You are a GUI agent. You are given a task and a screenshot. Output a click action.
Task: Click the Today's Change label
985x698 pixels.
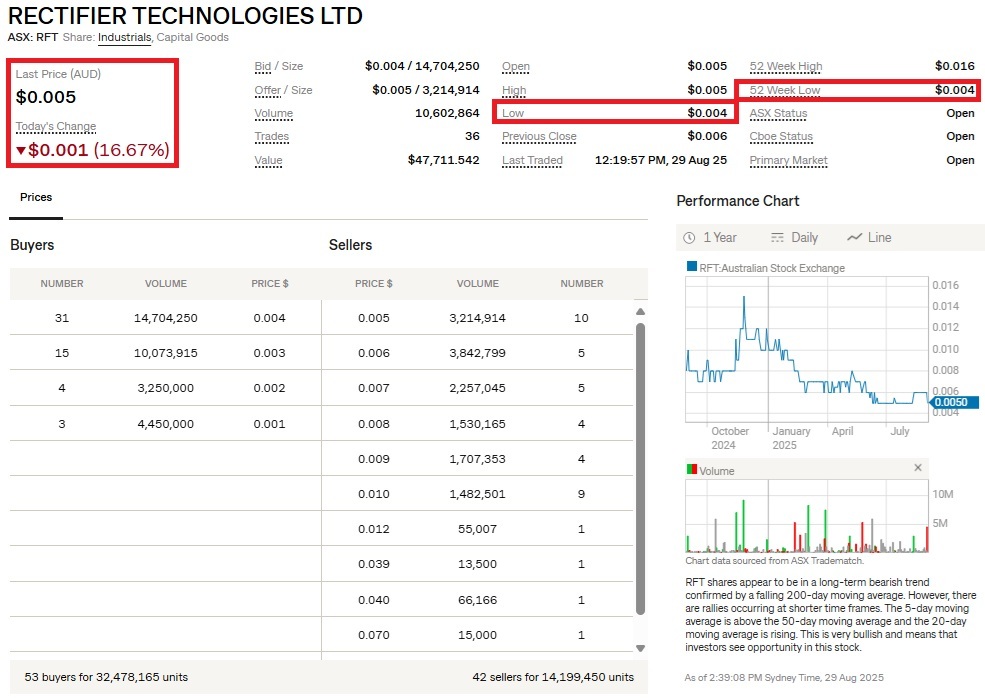[56, 127]
